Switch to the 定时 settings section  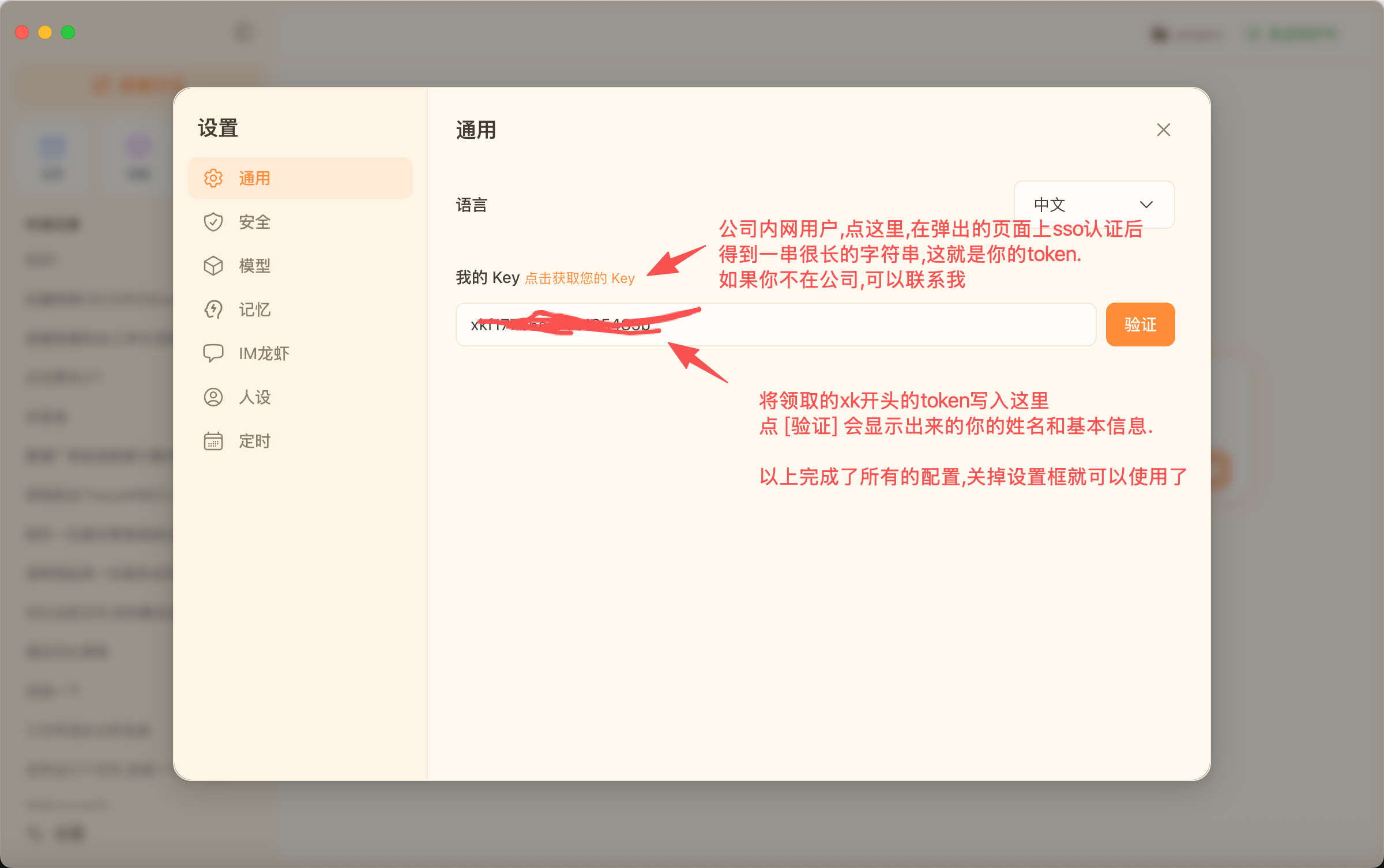pos(254,441)
